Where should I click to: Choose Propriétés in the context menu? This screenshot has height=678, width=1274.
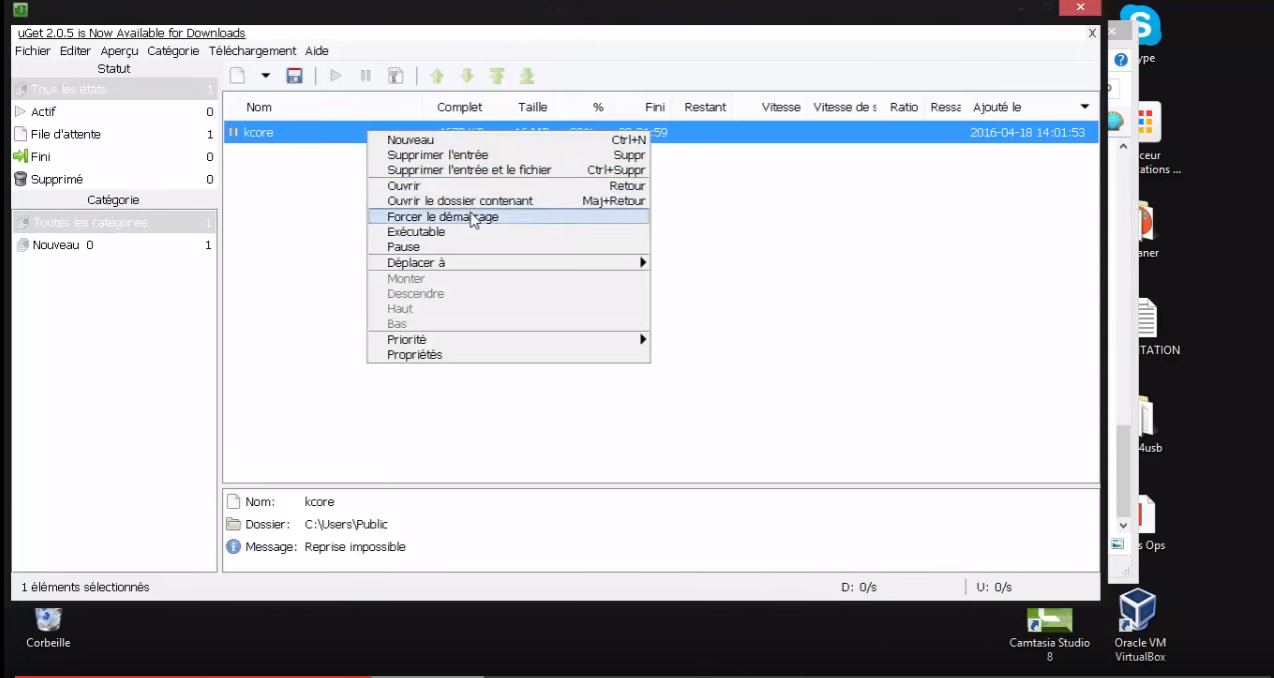tap(509, 355)
